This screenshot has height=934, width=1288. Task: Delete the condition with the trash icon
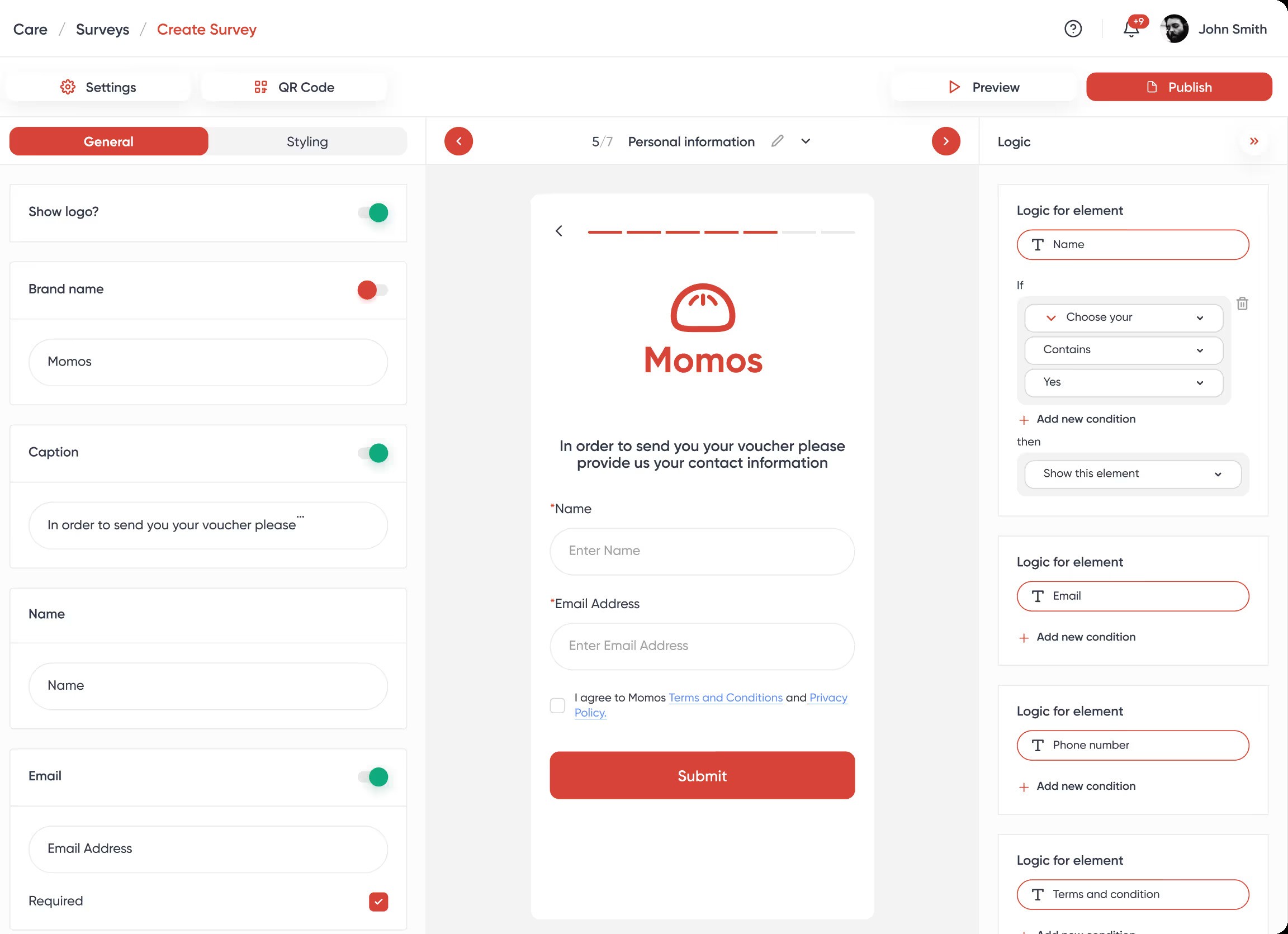click(x=1242, y=304)
